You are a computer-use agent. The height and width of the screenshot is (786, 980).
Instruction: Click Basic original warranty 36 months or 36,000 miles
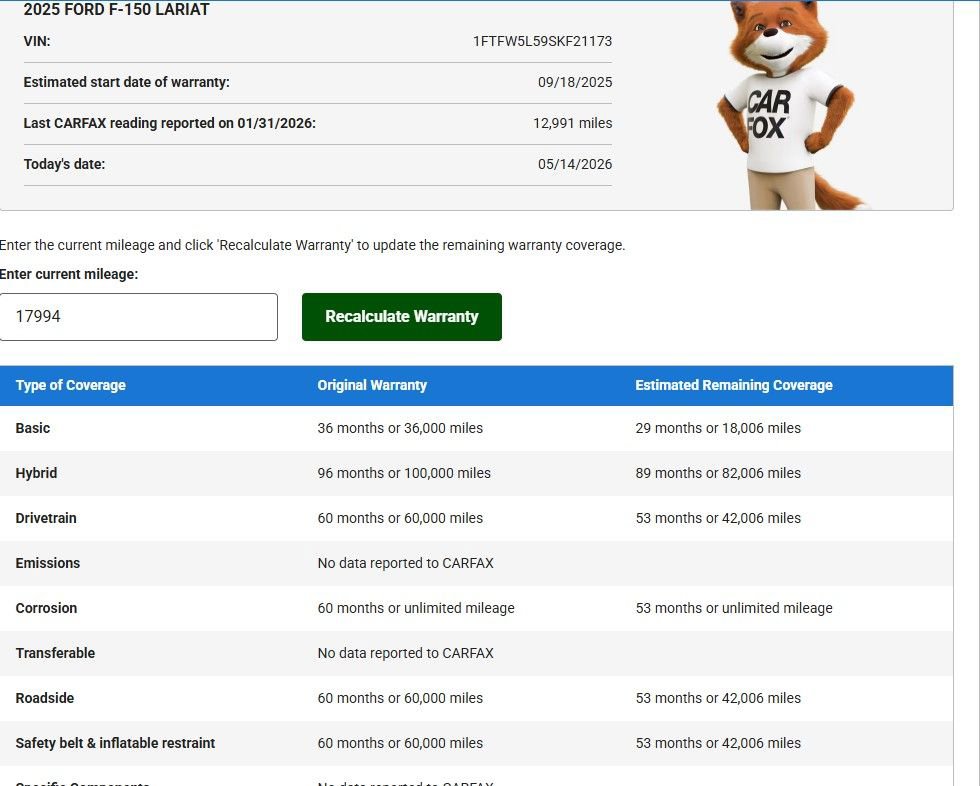[x=400, y=429]
